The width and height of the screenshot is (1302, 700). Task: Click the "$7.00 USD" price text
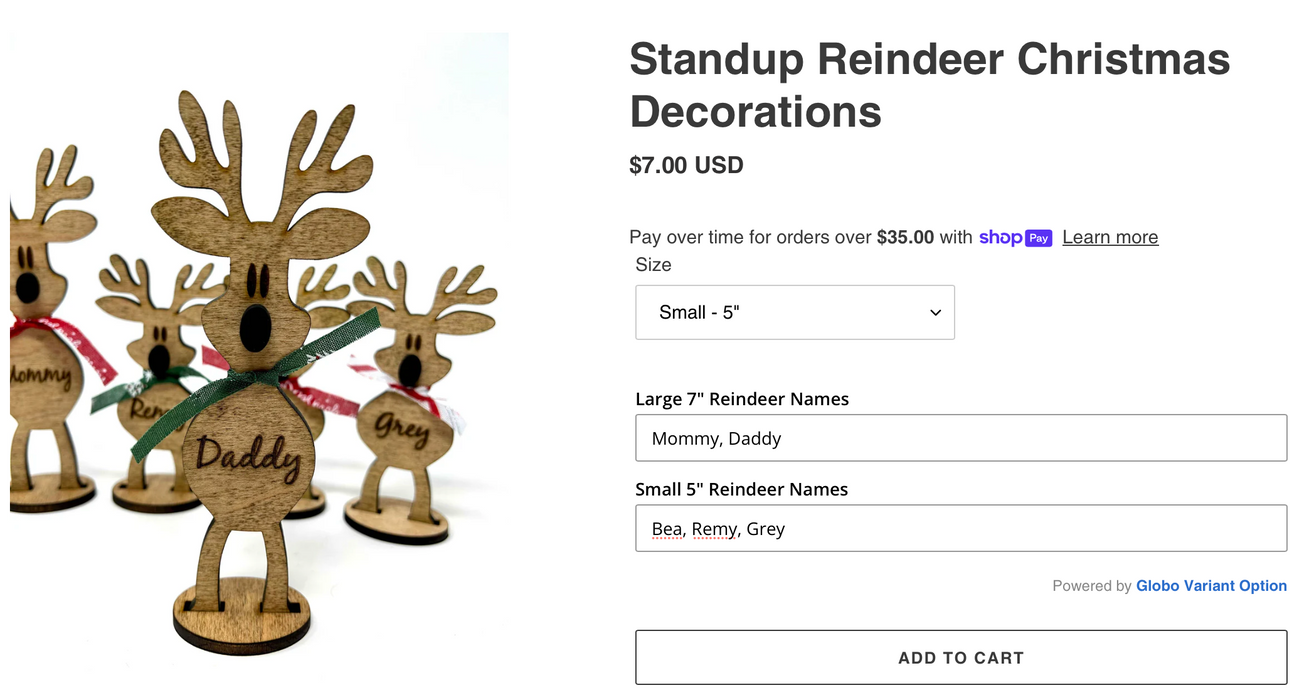687,165
